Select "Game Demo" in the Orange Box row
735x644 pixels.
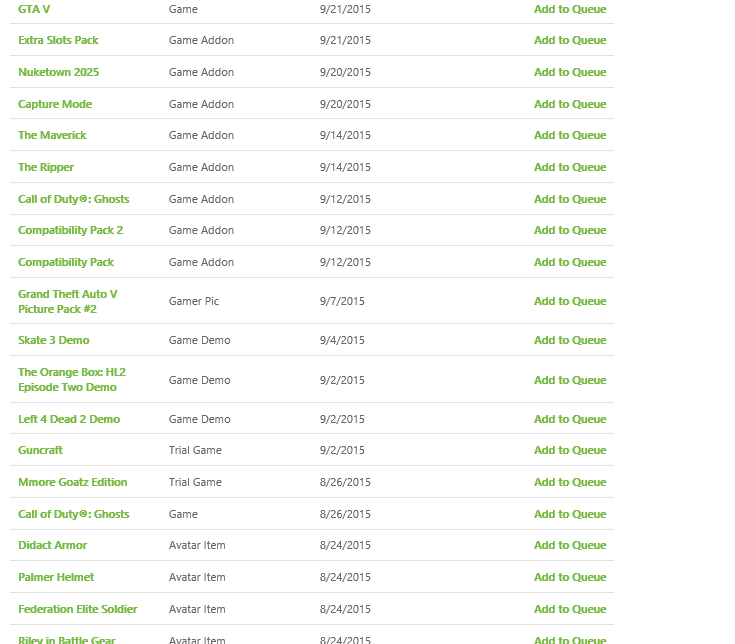tap(200, 380)
